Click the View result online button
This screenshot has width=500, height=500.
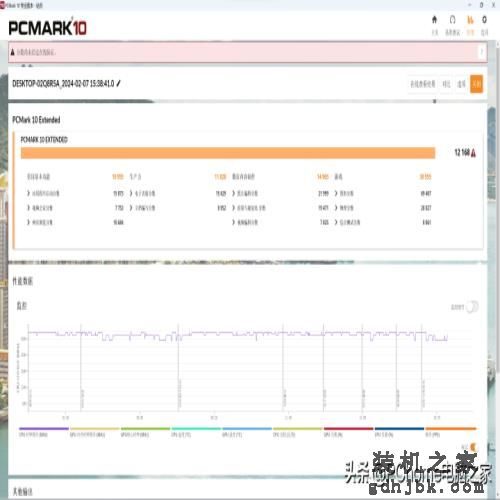point(422,84)
